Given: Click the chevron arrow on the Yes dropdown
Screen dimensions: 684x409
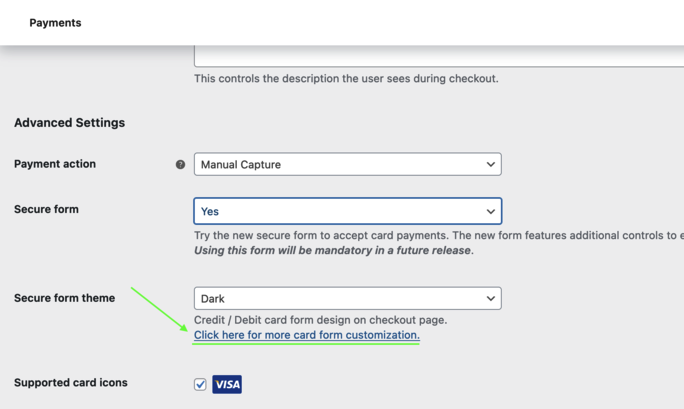Looking at the screenshot, I should (490, 212).
